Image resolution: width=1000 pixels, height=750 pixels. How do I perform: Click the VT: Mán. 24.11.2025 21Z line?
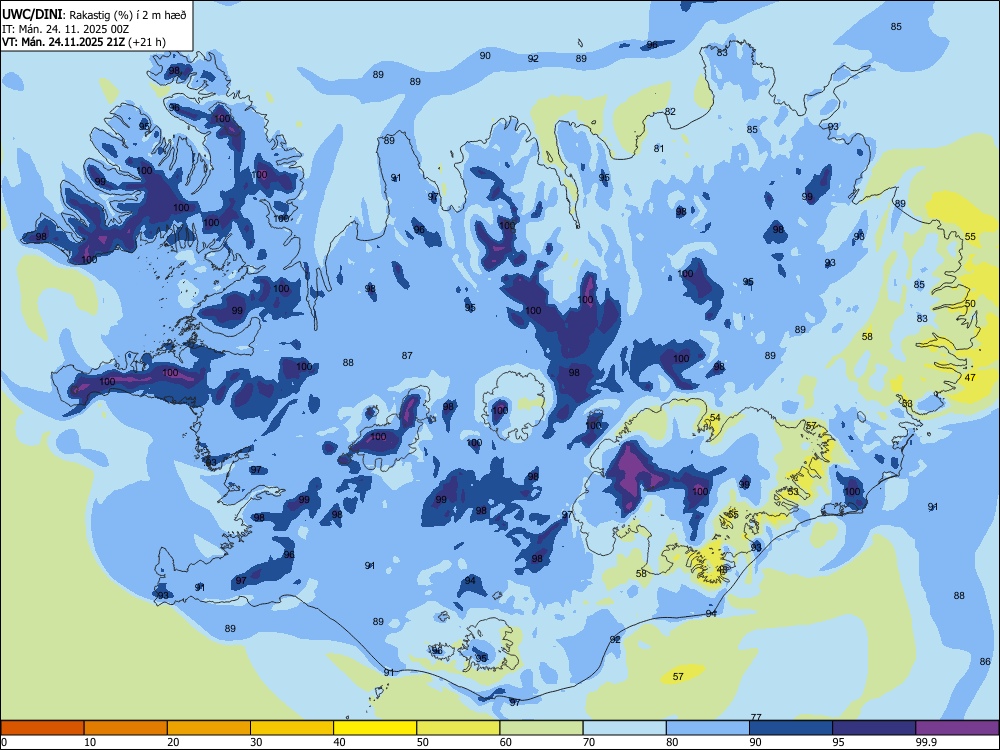tap(84, 42)
